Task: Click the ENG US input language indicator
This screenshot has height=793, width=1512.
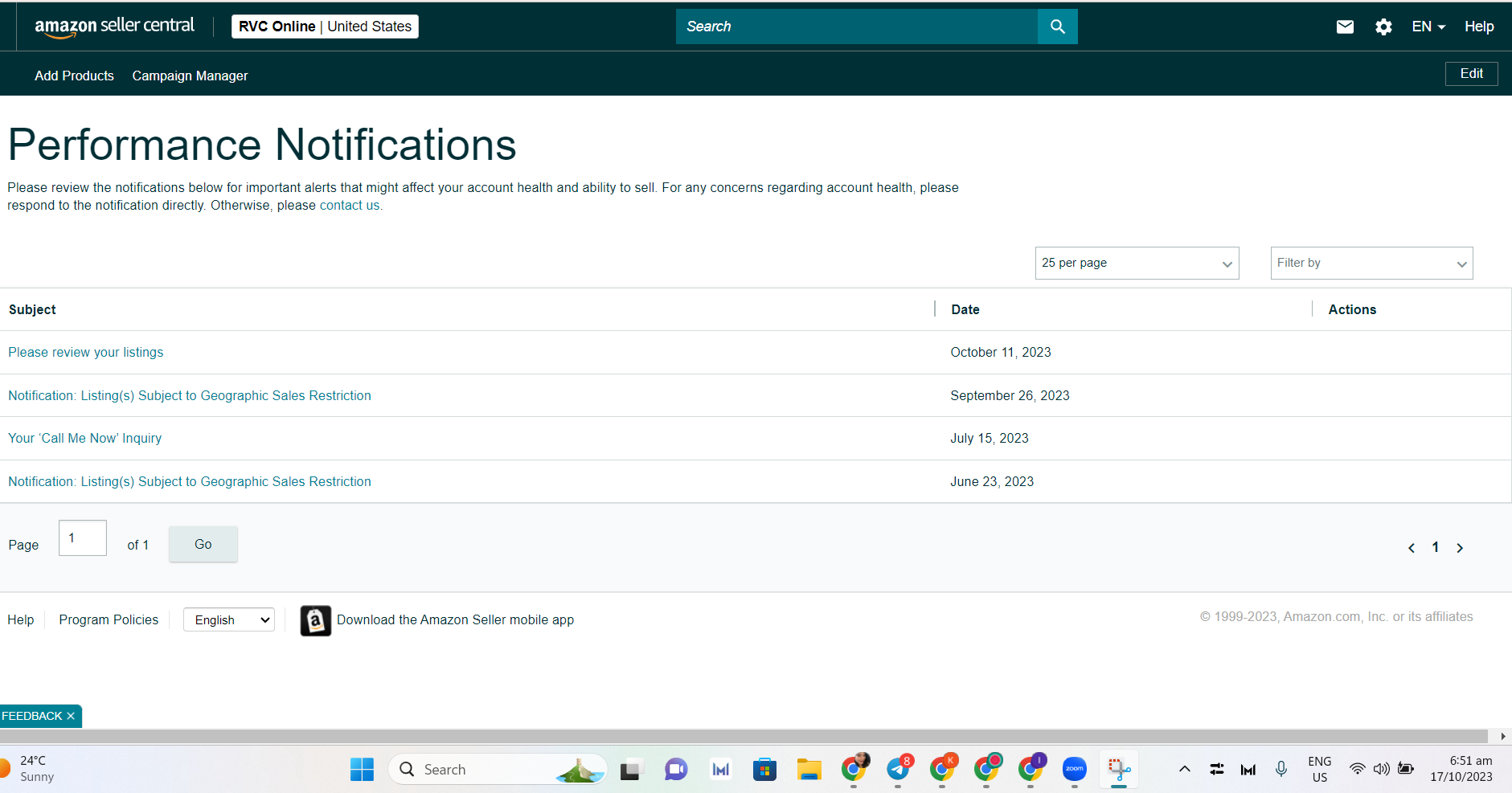Action: [x=1319, y=769]
